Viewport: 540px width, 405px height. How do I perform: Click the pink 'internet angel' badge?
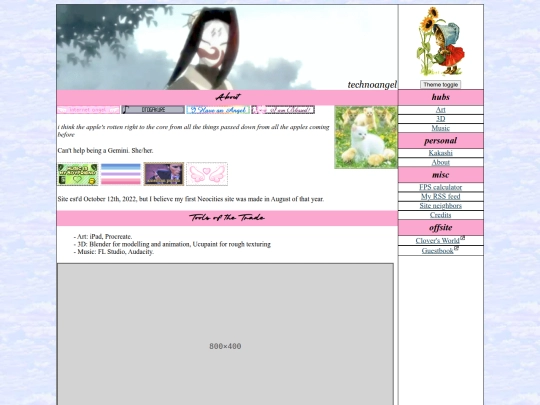coord(89,110)
